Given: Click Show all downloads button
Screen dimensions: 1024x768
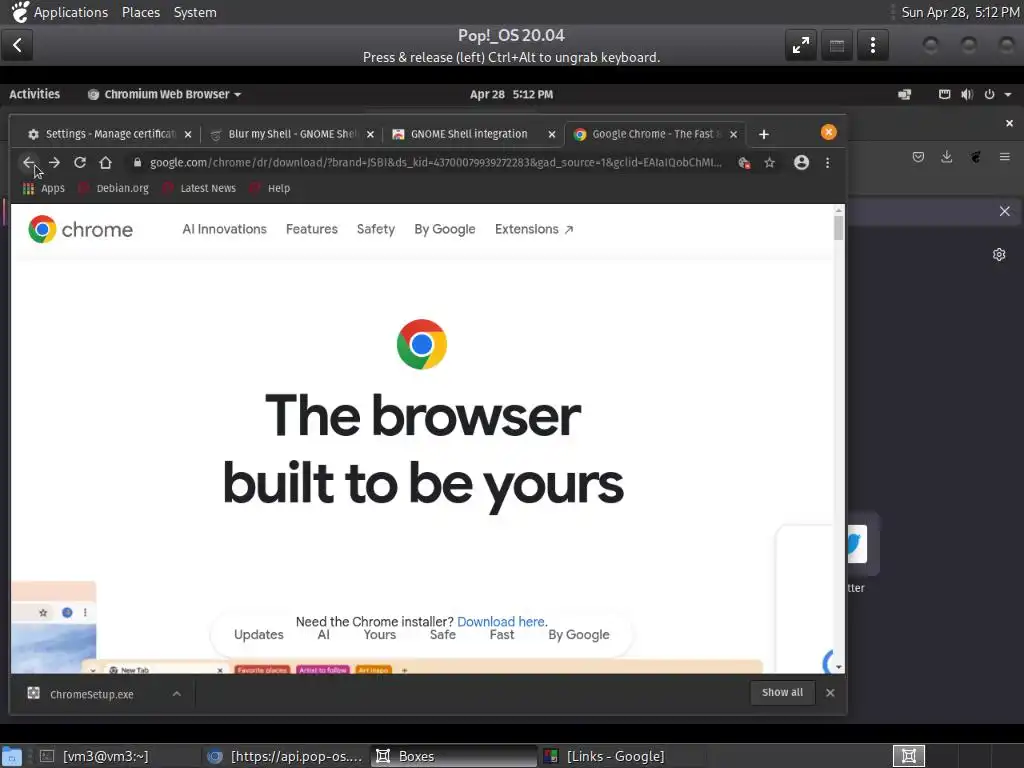Looking at the screenshot, I should [782, 692].
